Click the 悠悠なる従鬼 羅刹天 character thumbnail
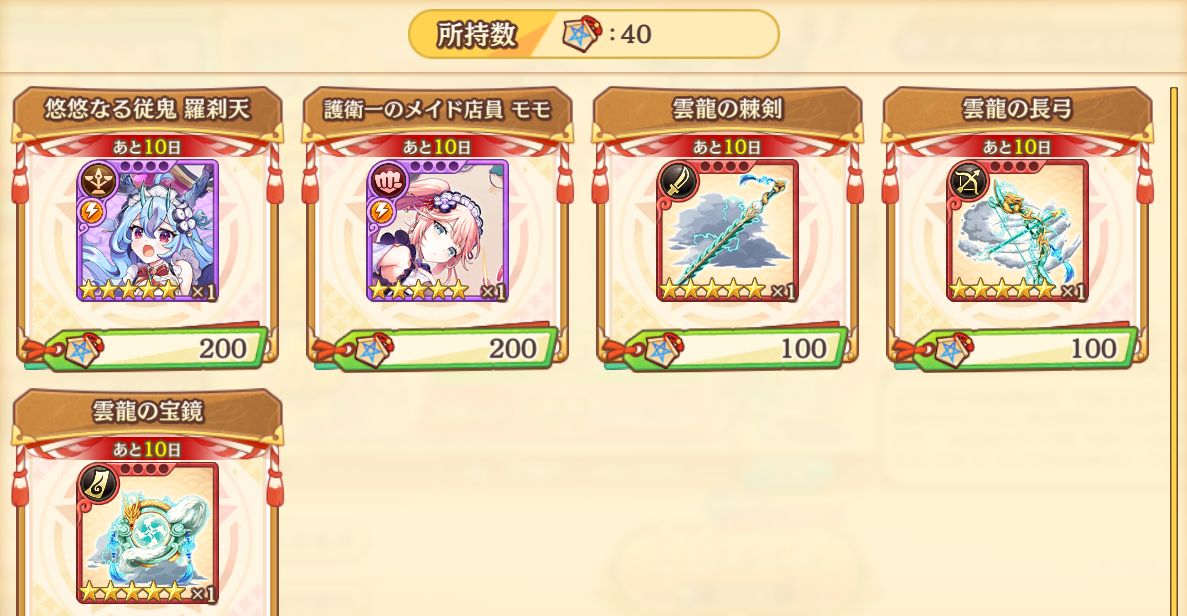Image resolution: width=1187 pixels, height=616 pixels. click(147, 230)
